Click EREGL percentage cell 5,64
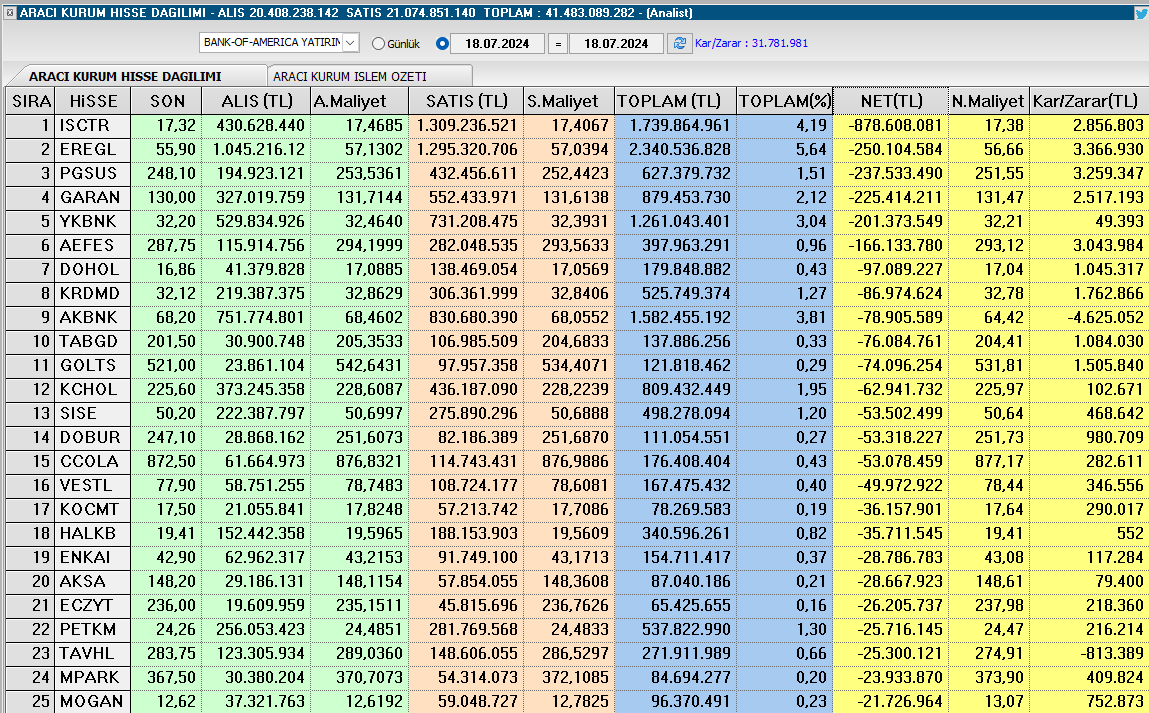 [811, 149]
